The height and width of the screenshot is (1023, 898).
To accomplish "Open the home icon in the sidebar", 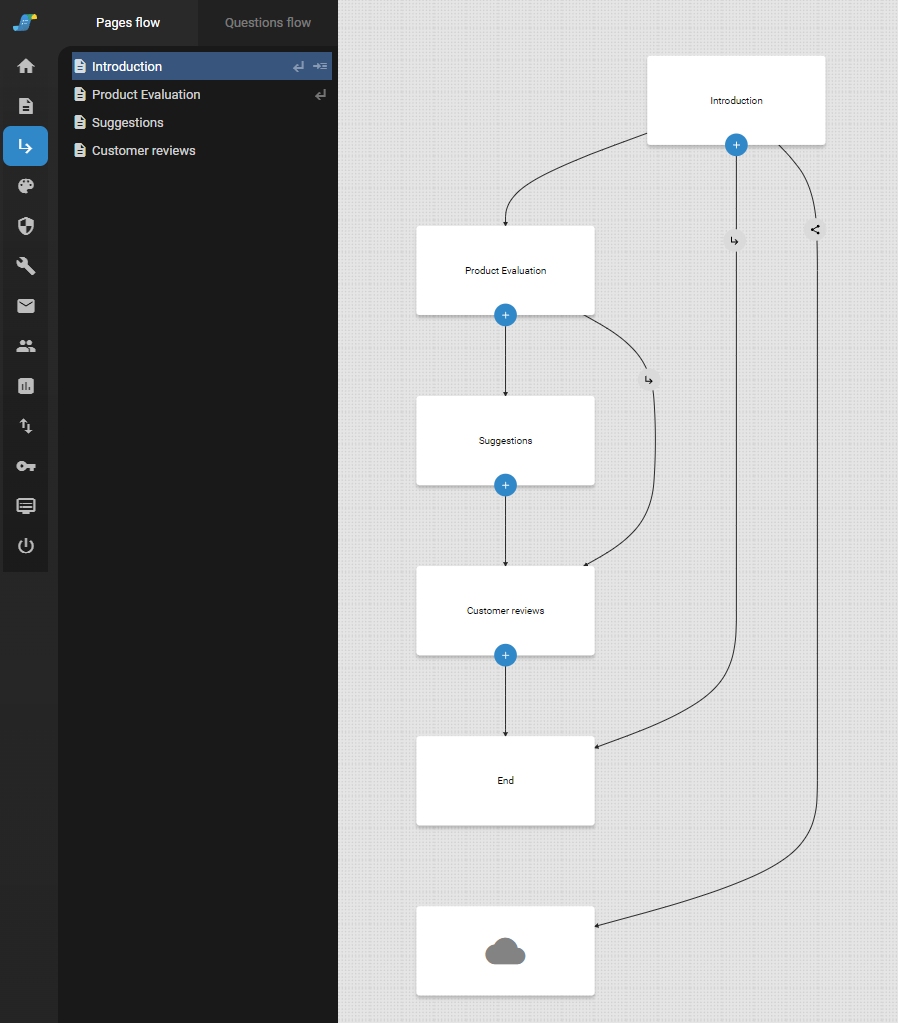I will [26, 66].
